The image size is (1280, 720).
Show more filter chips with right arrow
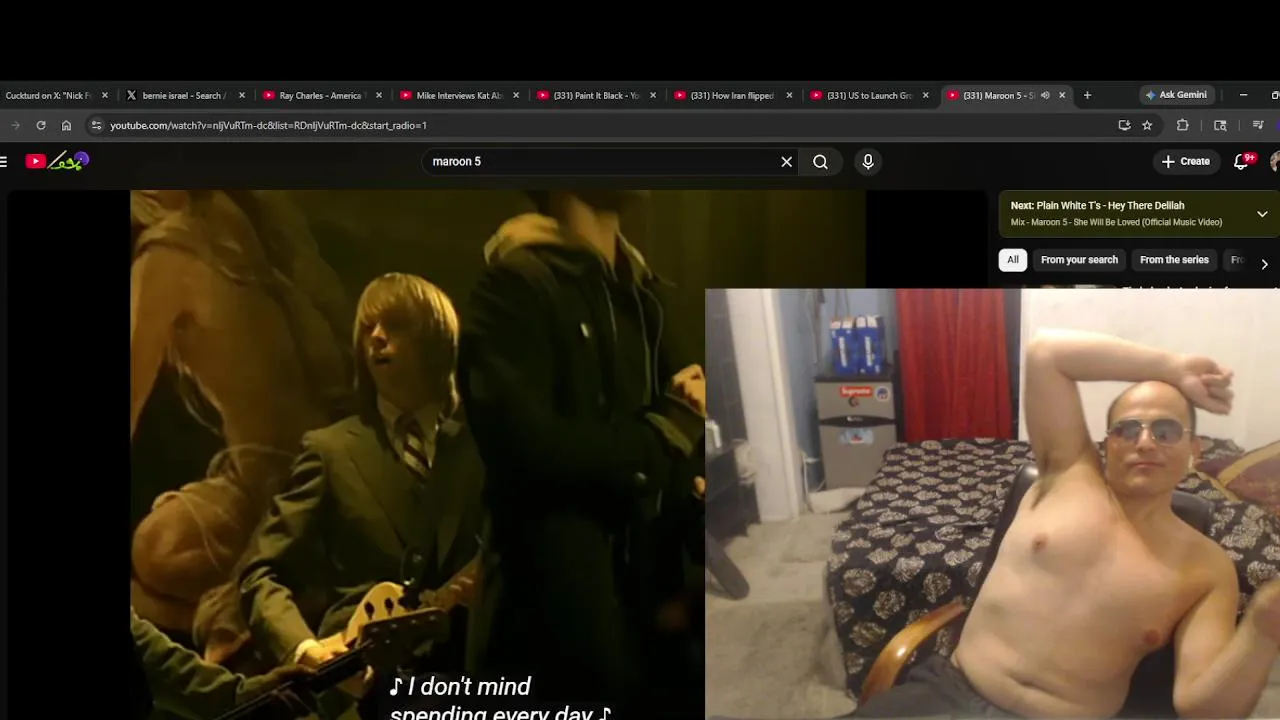(x=1264, y=264)
